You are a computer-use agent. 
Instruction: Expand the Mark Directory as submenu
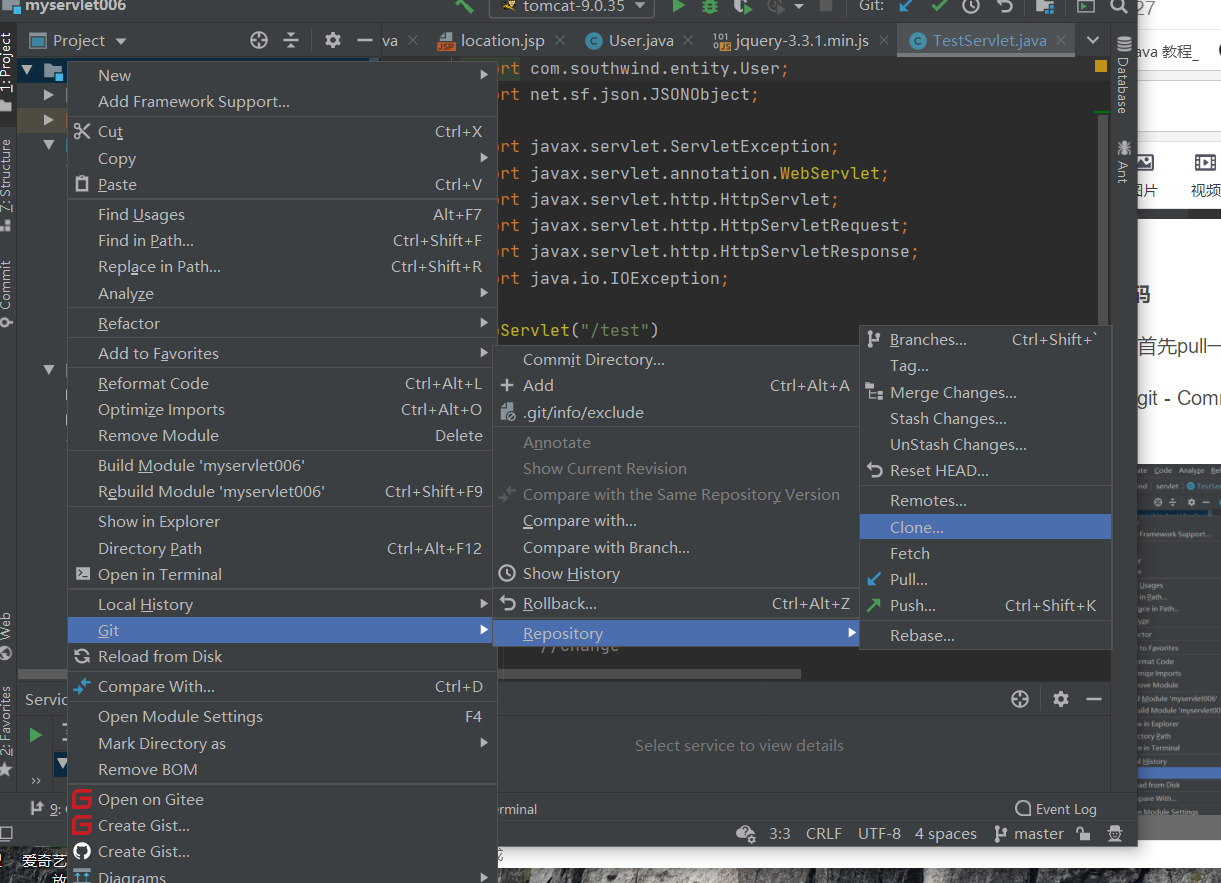coord(281,743)
